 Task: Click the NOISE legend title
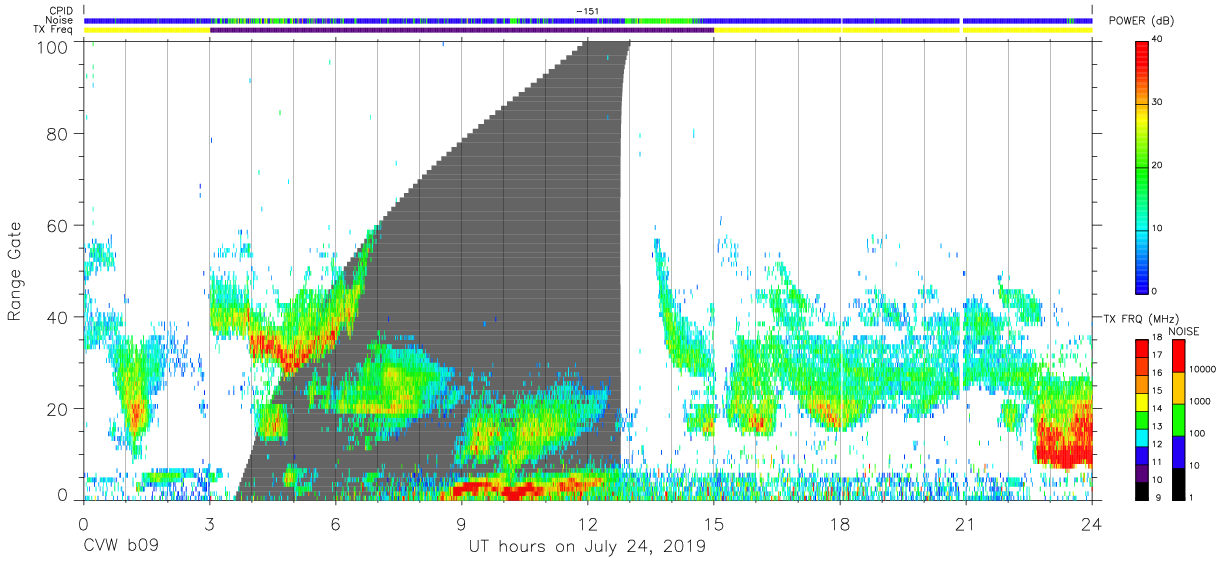(x=1183, y=330)
